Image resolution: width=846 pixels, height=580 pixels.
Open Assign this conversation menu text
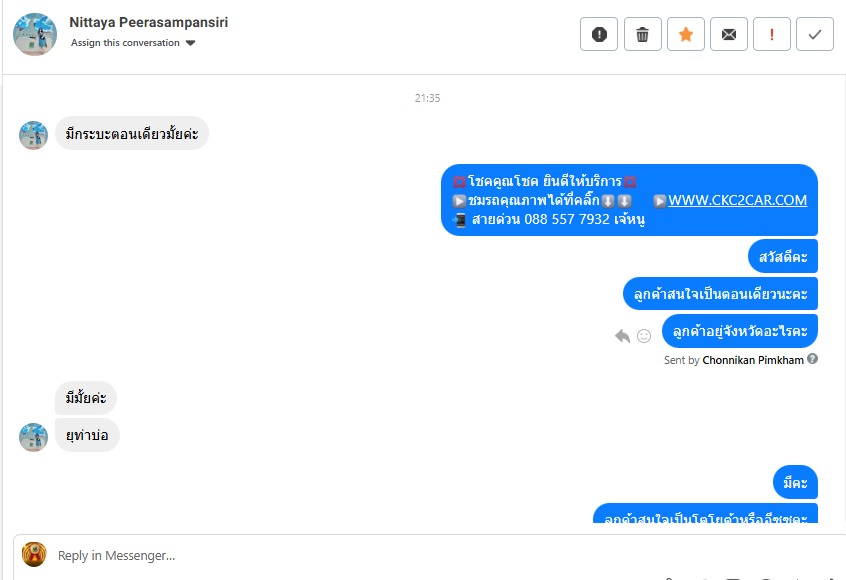pos(125,43)
